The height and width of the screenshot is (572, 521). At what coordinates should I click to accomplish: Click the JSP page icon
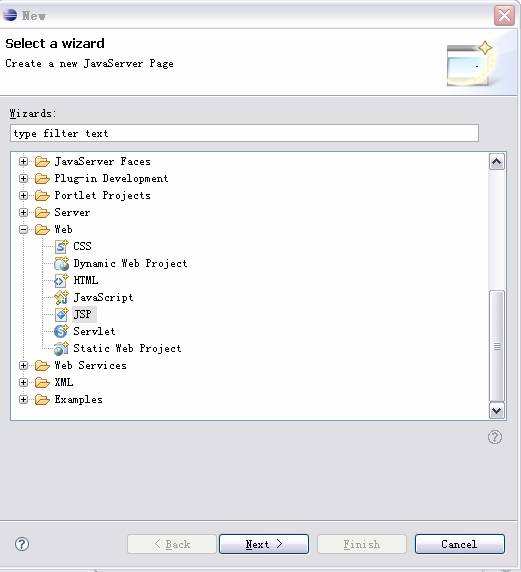(x=61, y=314)
